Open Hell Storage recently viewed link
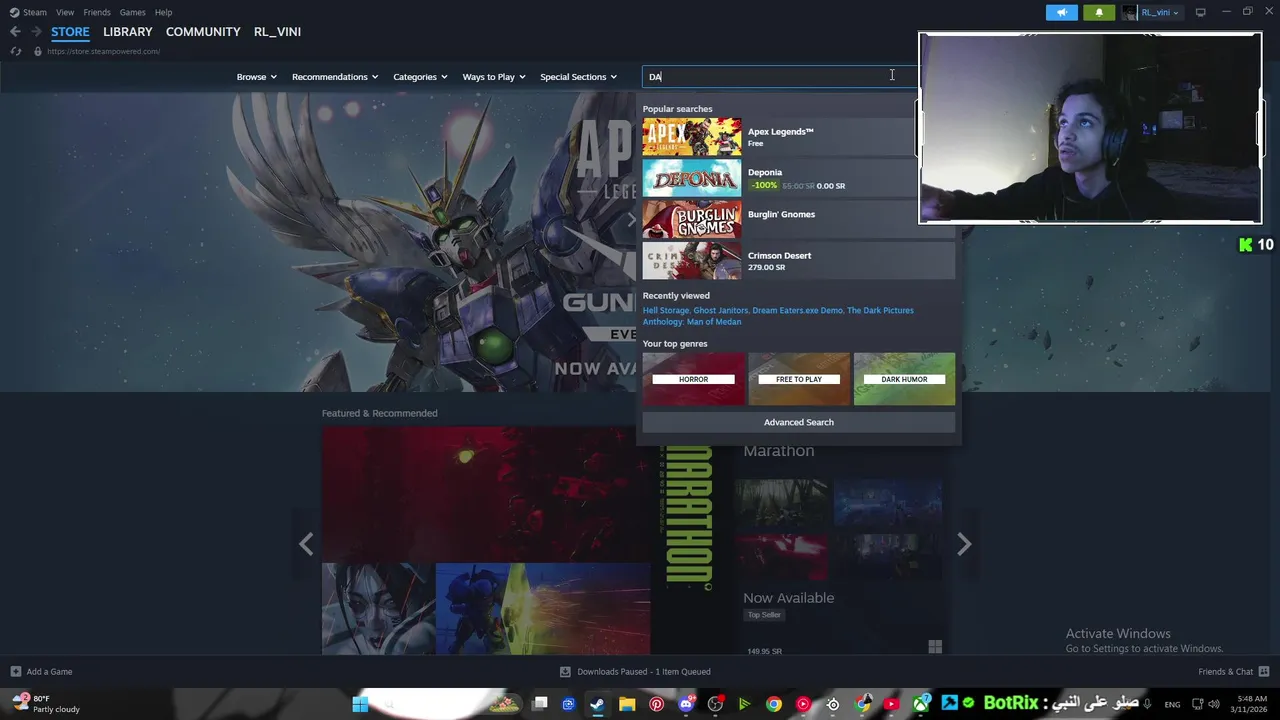The width and height of the screenshot is (1280, 720). coord(665,310)
